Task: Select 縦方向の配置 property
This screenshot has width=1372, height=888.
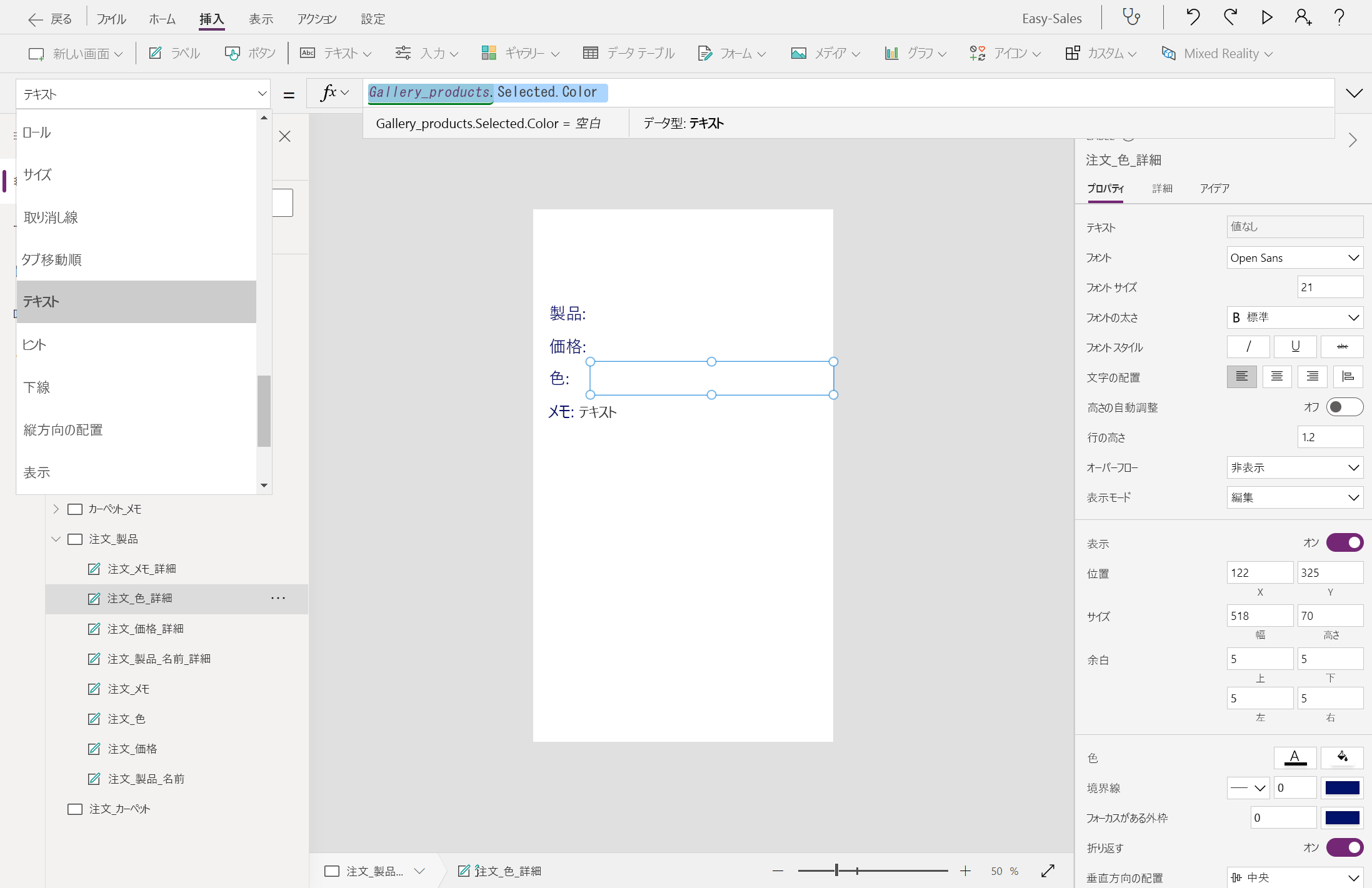Action: tap(136, 430)
